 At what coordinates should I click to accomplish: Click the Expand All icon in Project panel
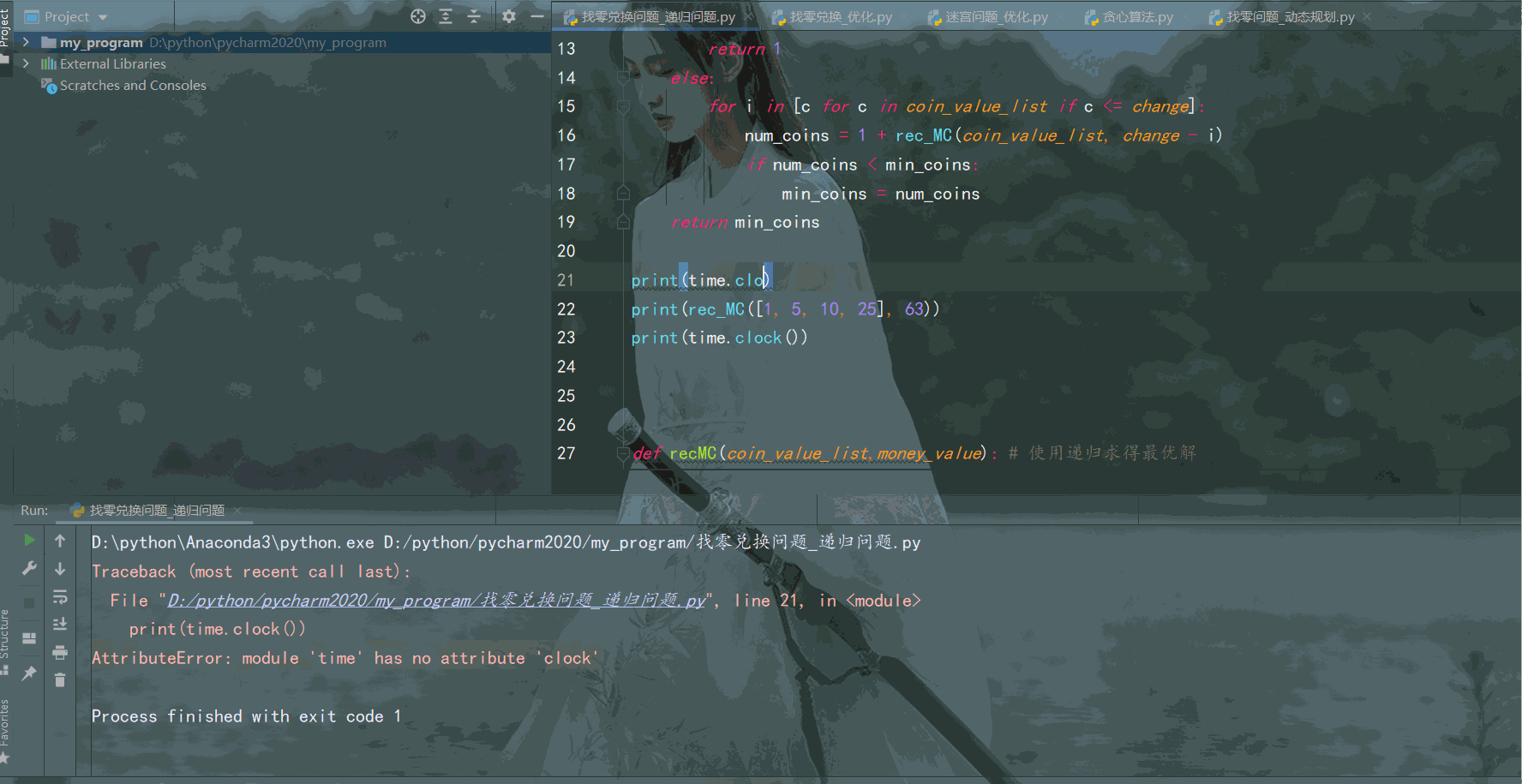(446, 16)
